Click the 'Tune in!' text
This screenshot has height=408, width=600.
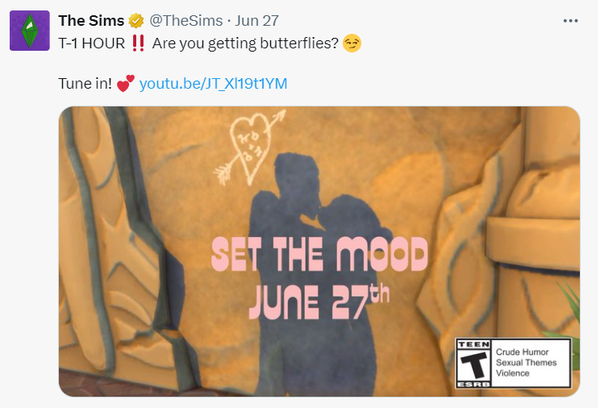(x=85, y=83)
